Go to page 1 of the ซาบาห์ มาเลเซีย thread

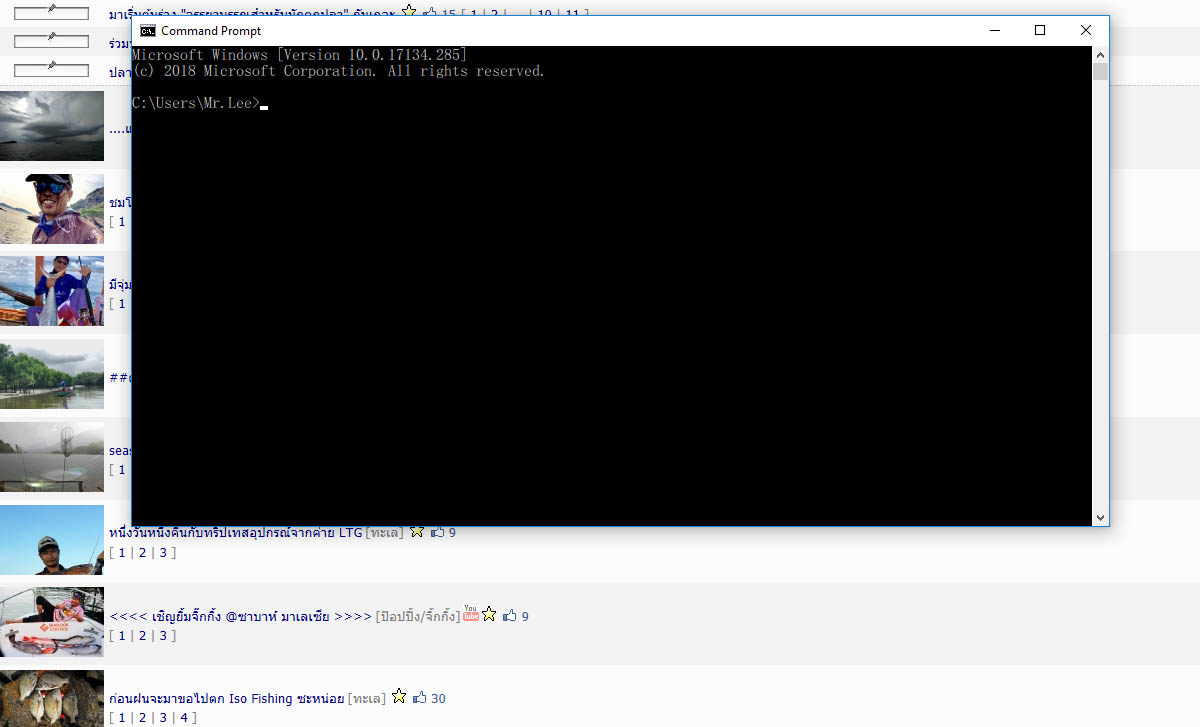pyautogui.click(x=122, y=635)
